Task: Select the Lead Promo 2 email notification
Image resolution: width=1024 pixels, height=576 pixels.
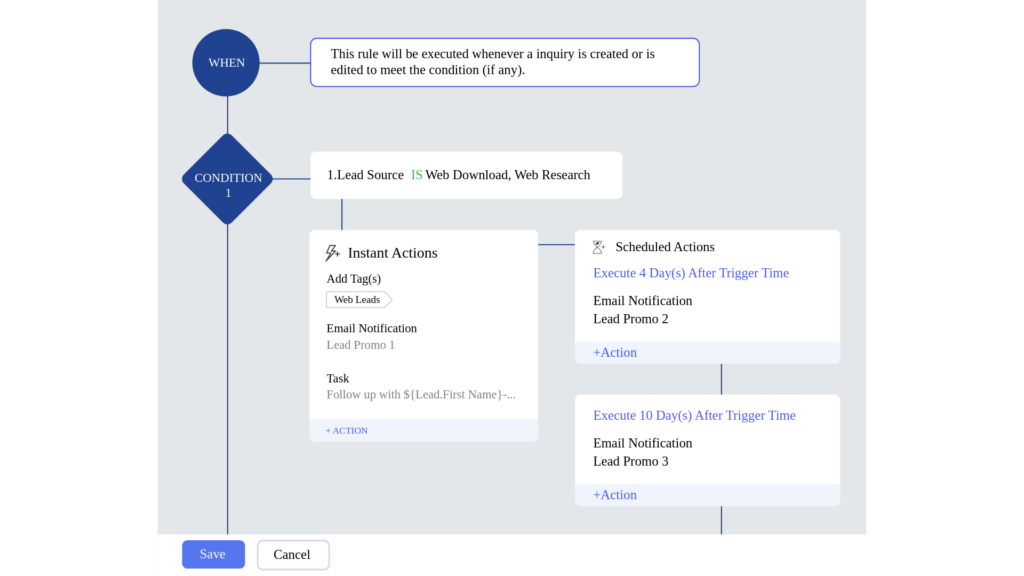Action: [x=630, y=318]
